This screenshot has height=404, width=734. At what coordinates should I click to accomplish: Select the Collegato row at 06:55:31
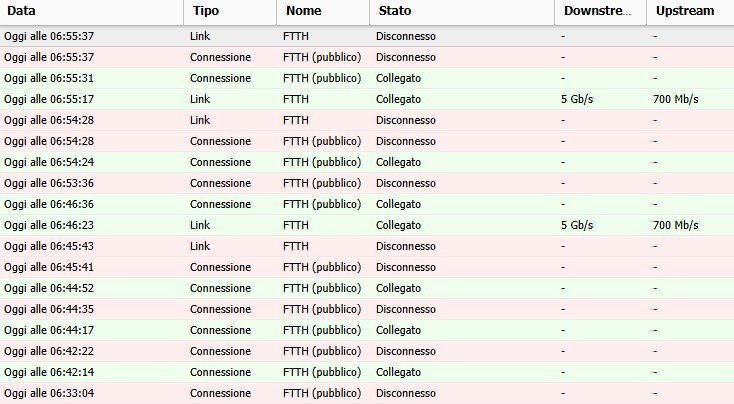pos(367,78)
